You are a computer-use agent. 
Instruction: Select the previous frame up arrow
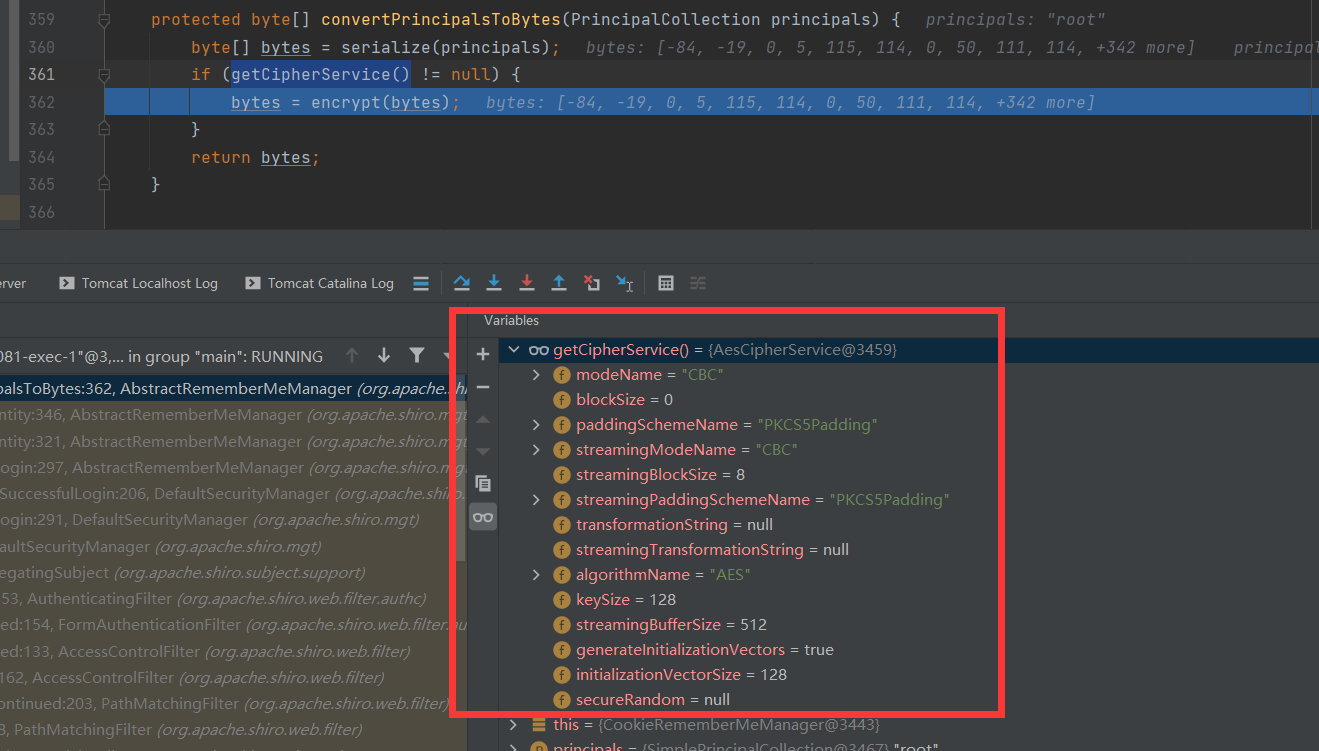click(x=351, y=356)
